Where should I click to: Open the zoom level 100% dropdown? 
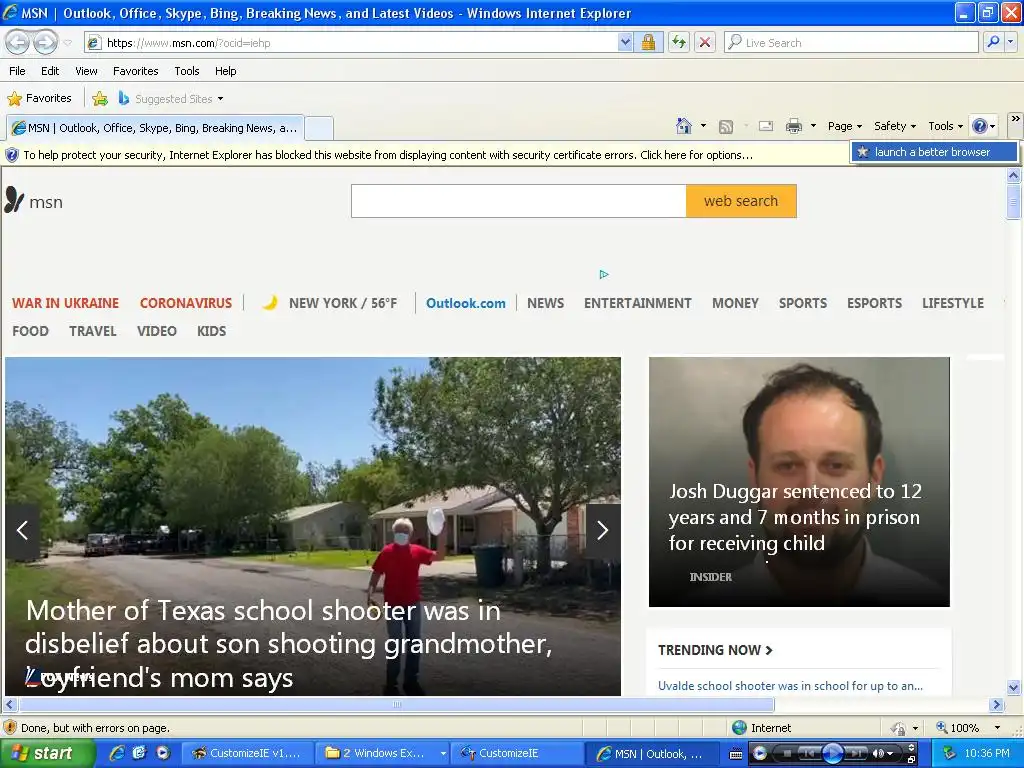[997, 728]
